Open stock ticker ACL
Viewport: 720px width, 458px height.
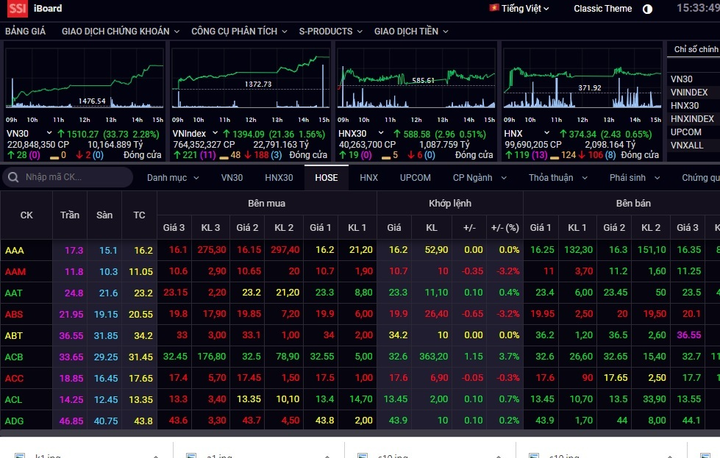(13, 400)
